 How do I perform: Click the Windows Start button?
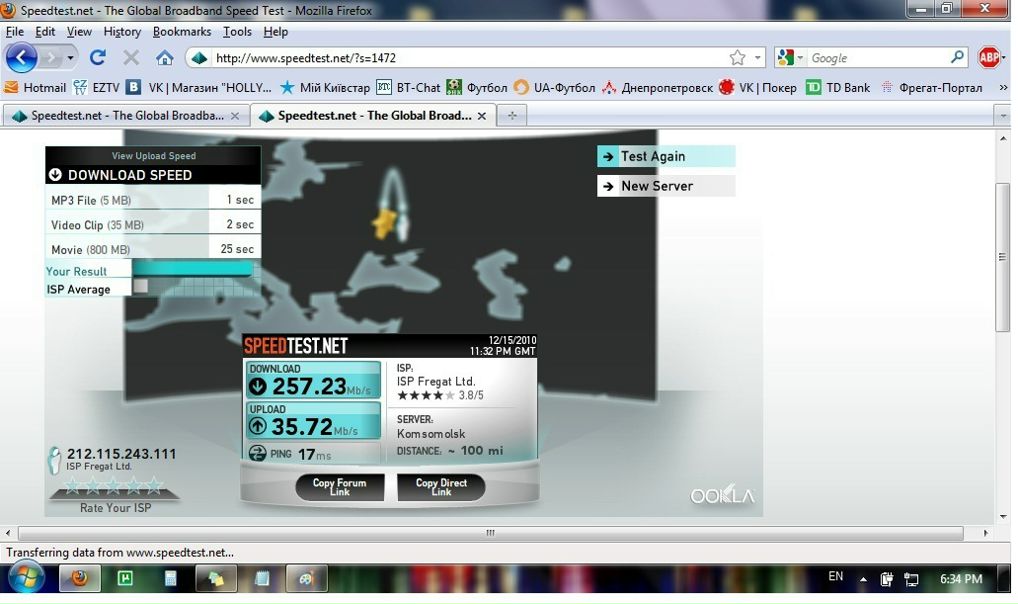pyautogui.click(x=25, y=578)
